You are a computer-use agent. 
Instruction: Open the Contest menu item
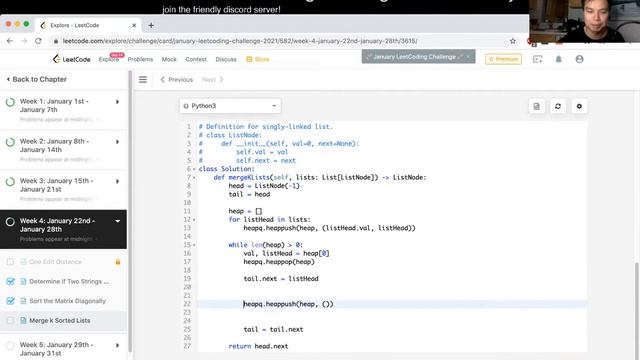(196, 59)
